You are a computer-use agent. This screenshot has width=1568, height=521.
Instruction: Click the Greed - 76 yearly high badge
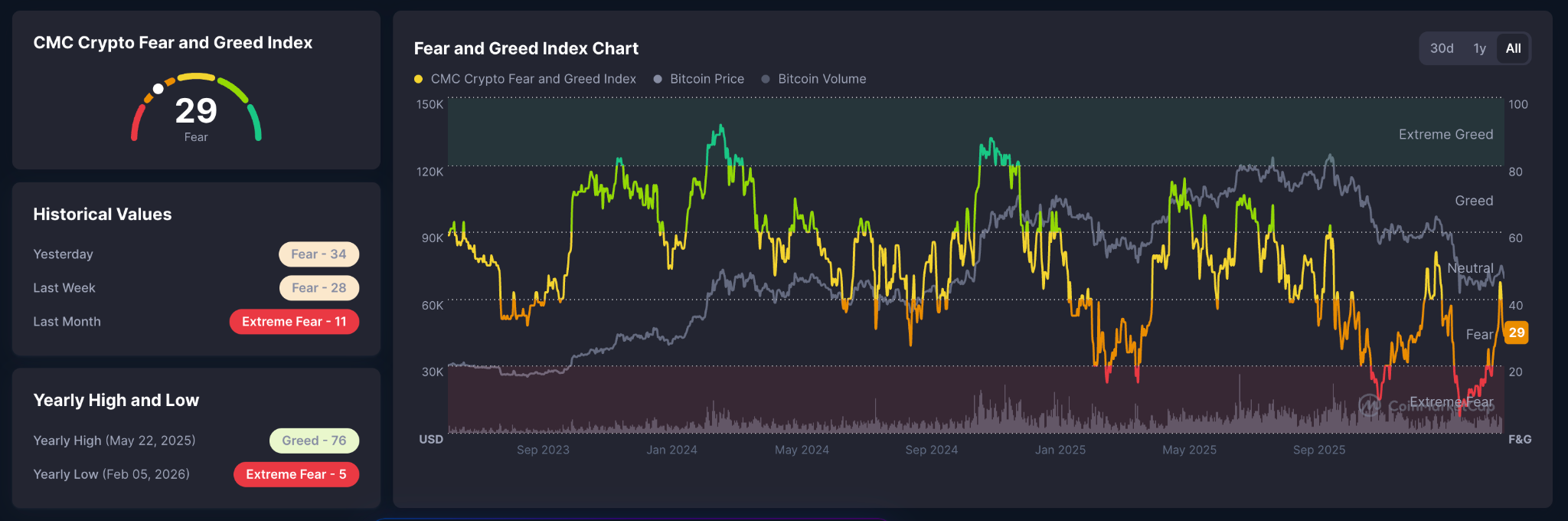[314, 441]
